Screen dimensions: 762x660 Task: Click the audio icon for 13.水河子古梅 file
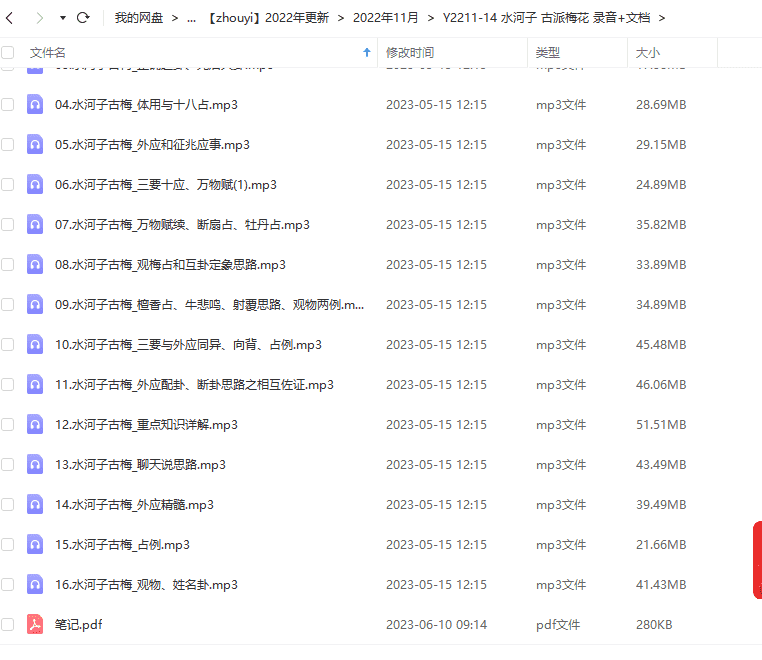click(x=35, y=464)
